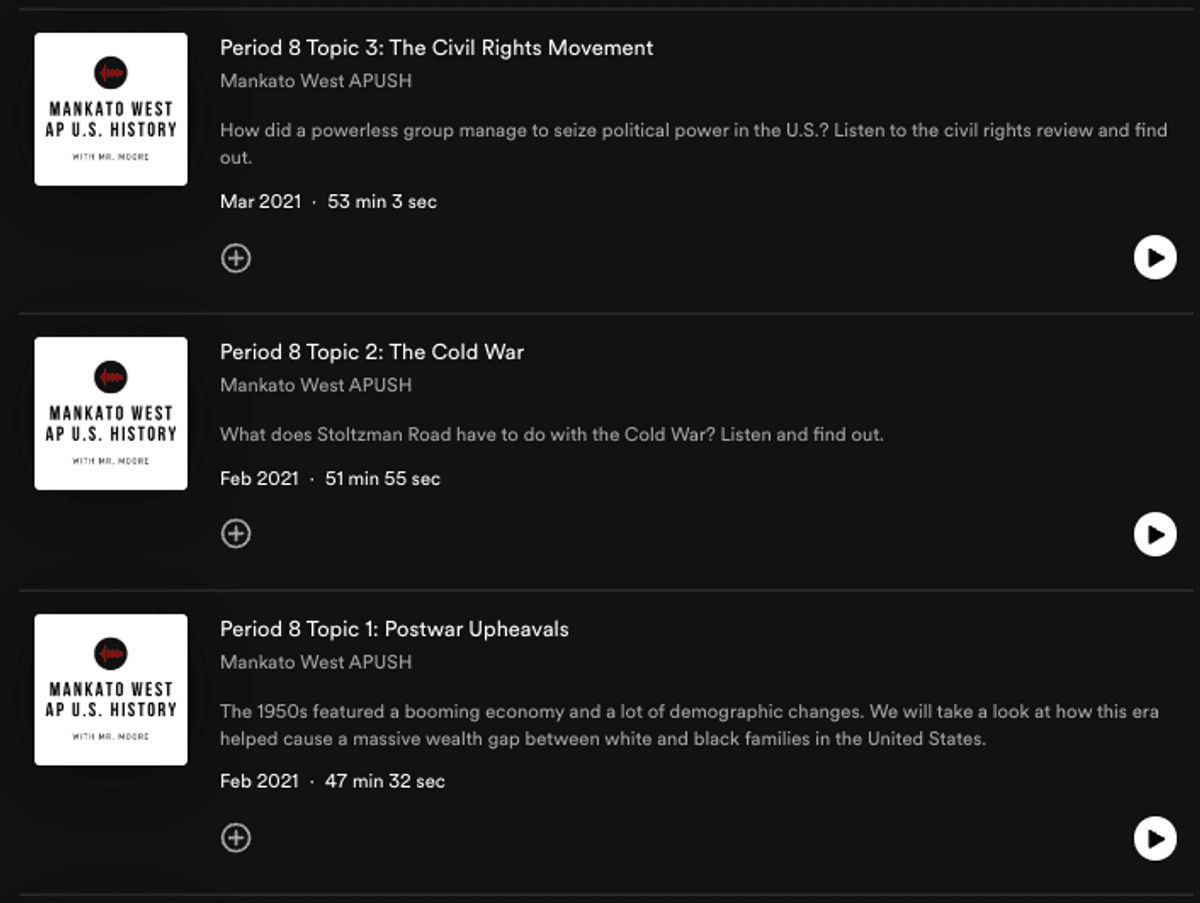Viewport: 1200px width, 903px height.
Task: Add Civil Rights Movement episode to library
Action: pyautogui.click(x=236, y=258)
